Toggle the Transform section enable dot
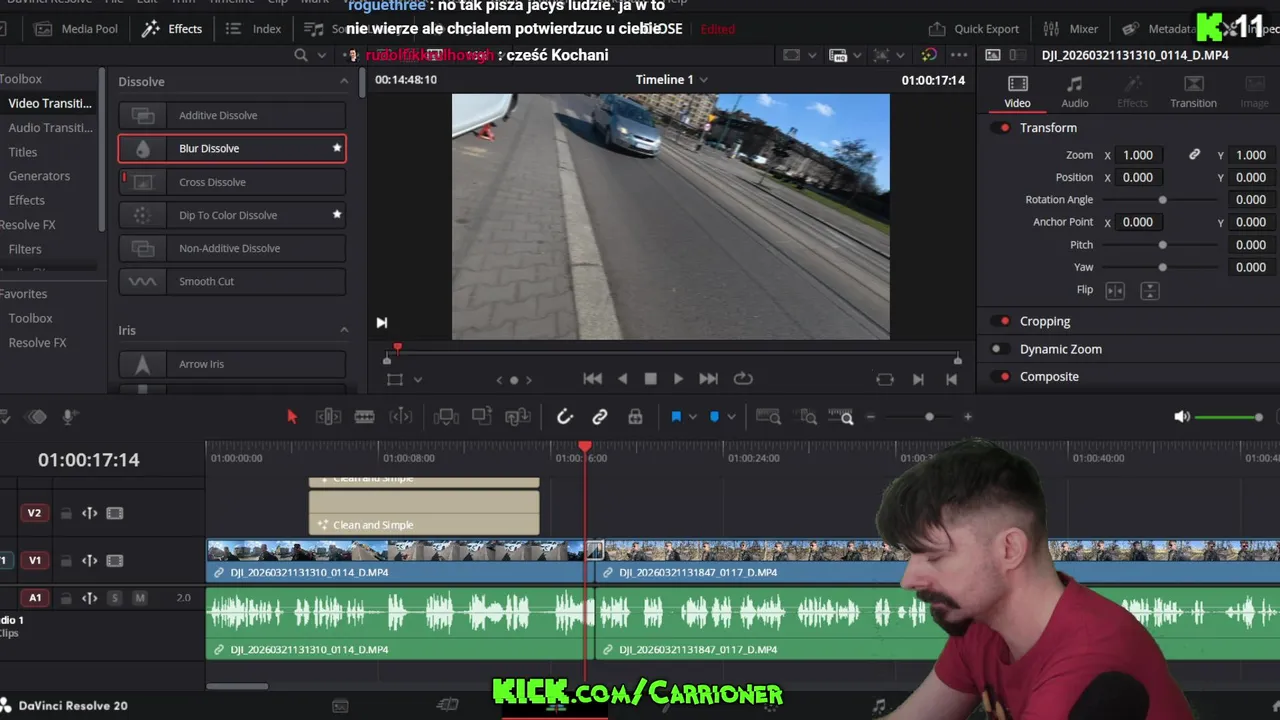1280x720 pixels. 1004,128
